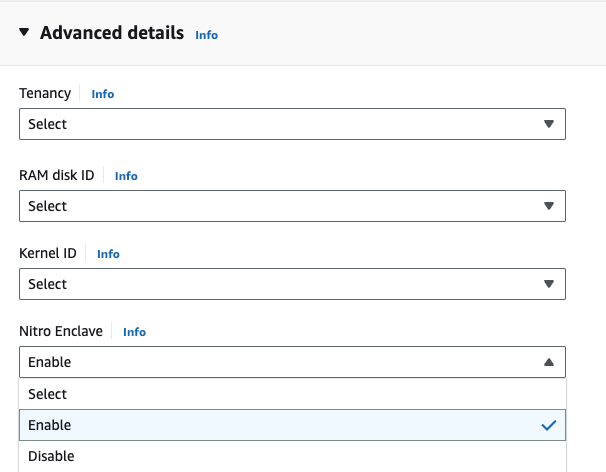Click the checkmark beside Enable option

(548, 425)
